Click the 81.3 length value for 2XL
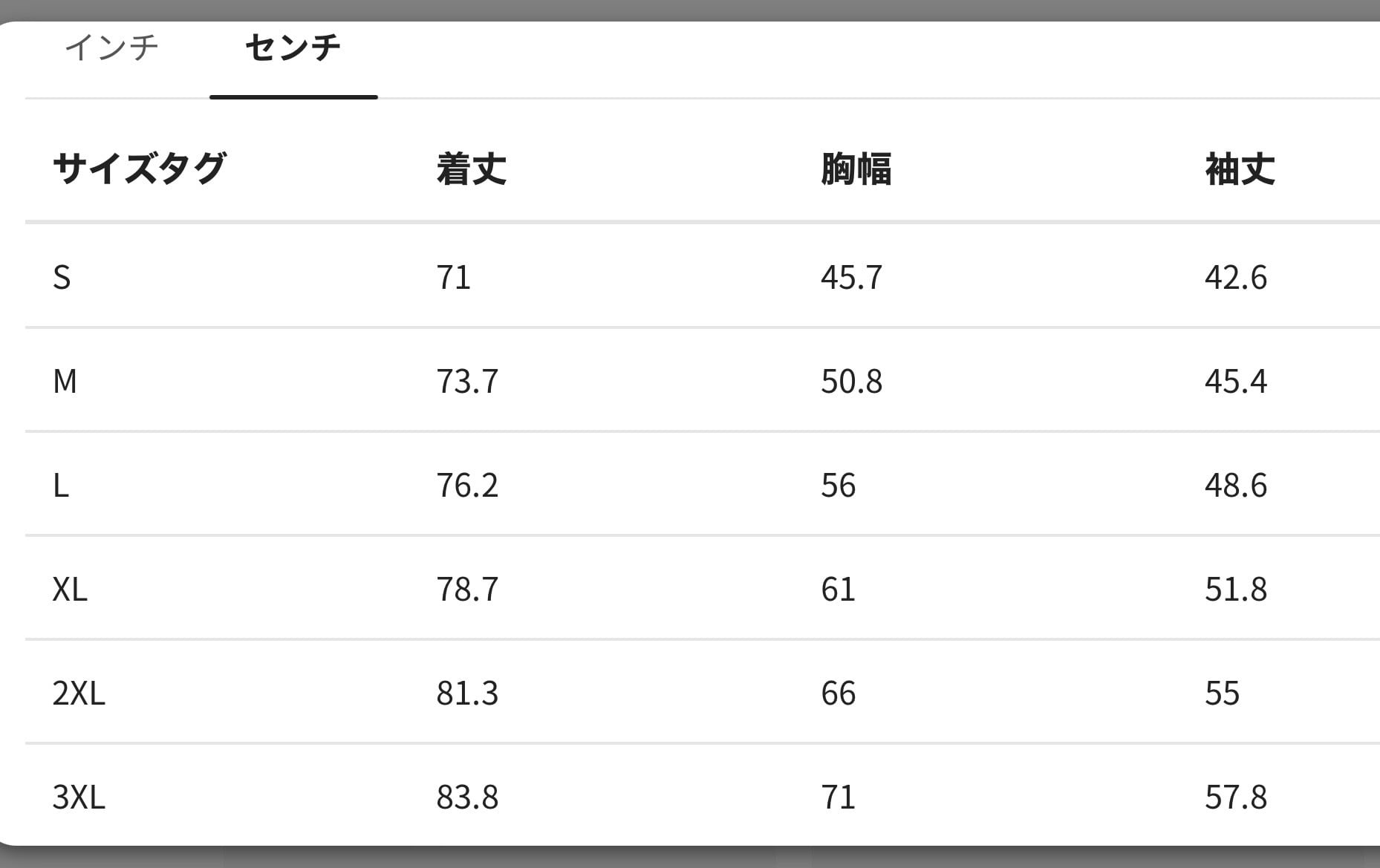The width and height of the screenshot is (1380, 868). pyautogui.click(x=467, y=693)
